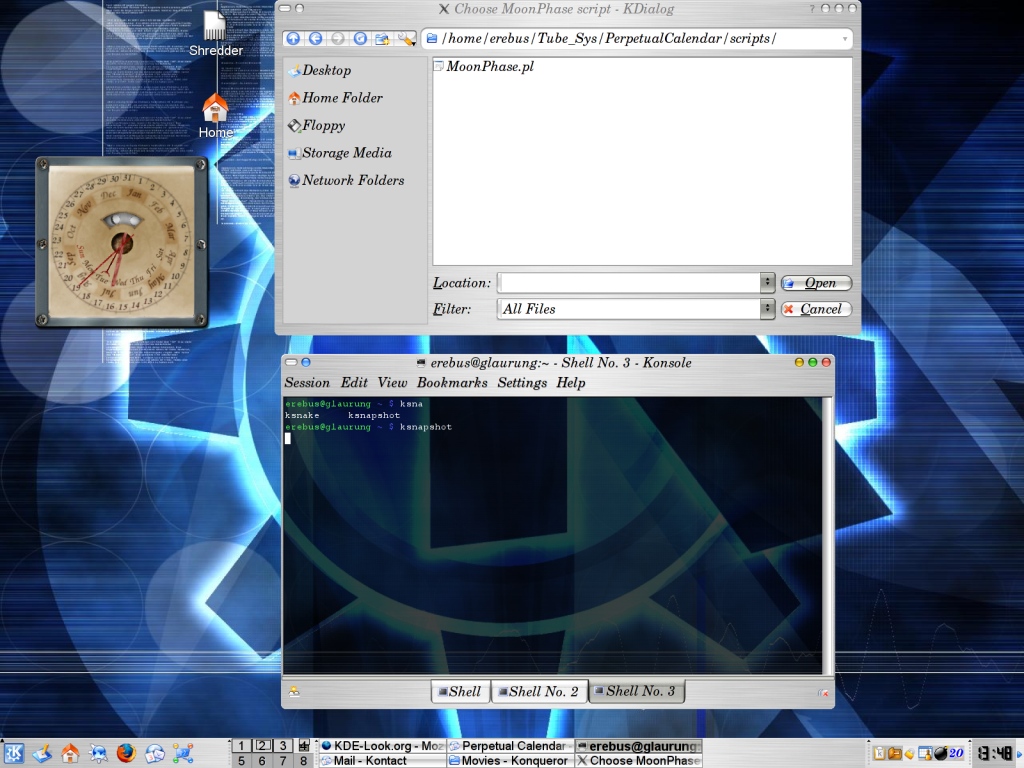Click the Location input field
The height and width of the screenshot is (768, 1024).
(x=628, y=283)
